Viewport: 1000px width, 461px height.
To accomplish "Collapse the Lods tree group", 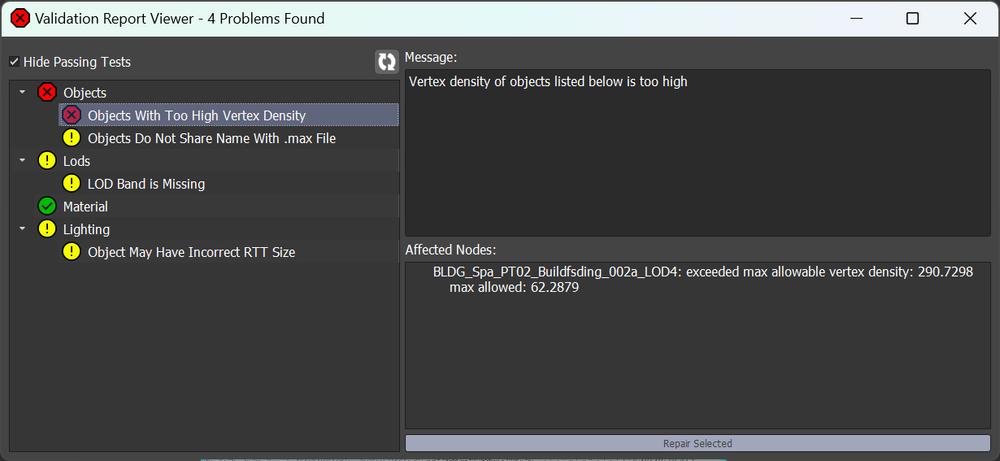I will [22, 161].
